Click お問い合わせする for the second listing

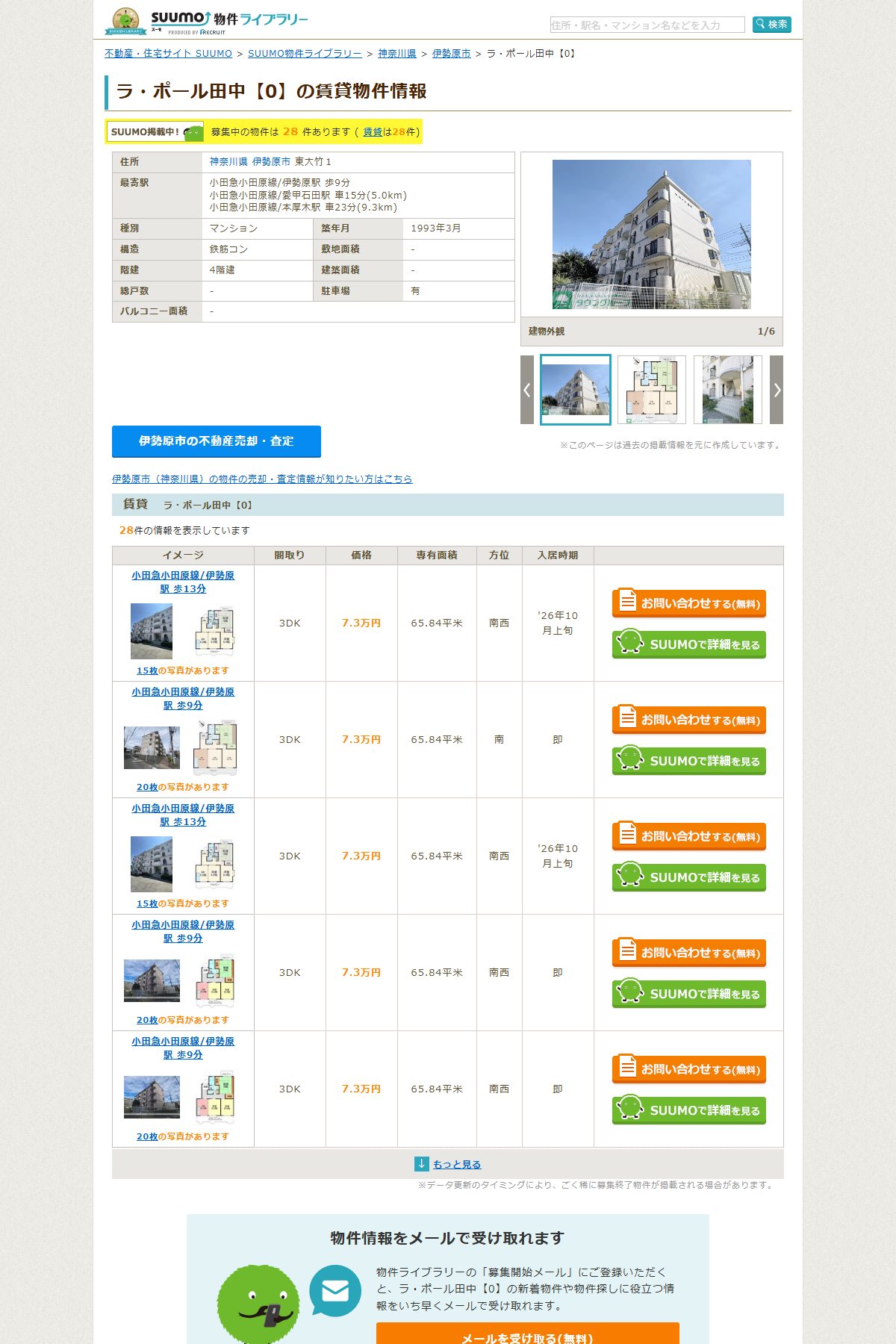tap(689, 720)
